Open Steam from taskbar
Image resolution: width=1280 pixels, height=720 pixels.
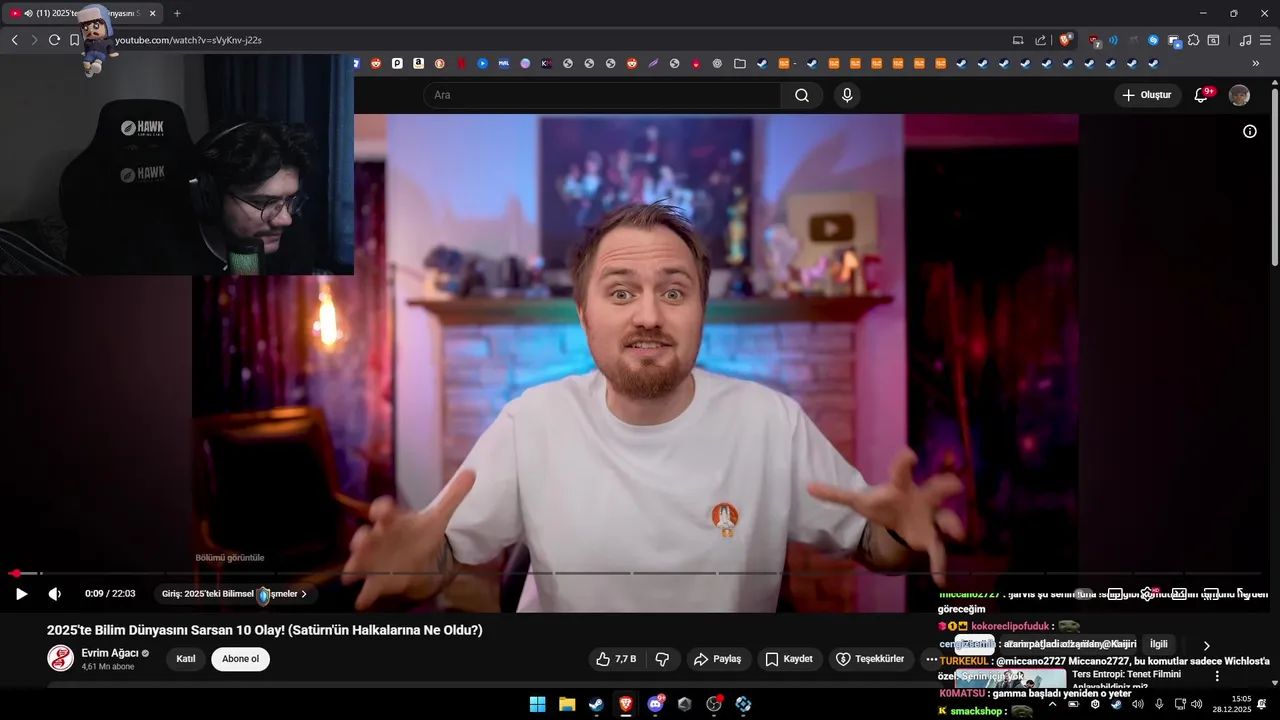click(x=596, y=704)
